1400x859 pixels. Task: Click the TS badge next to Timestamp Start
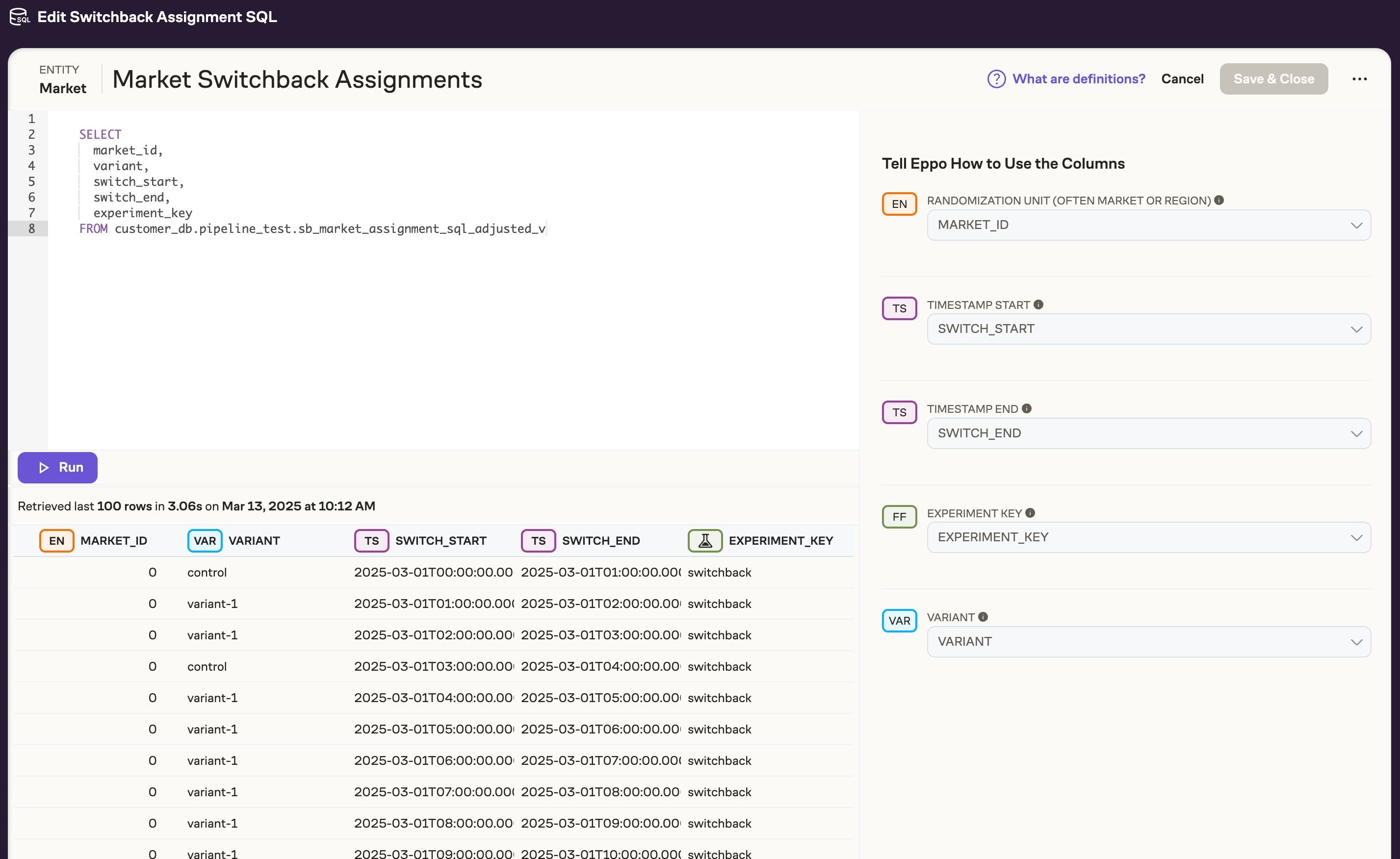899,308
